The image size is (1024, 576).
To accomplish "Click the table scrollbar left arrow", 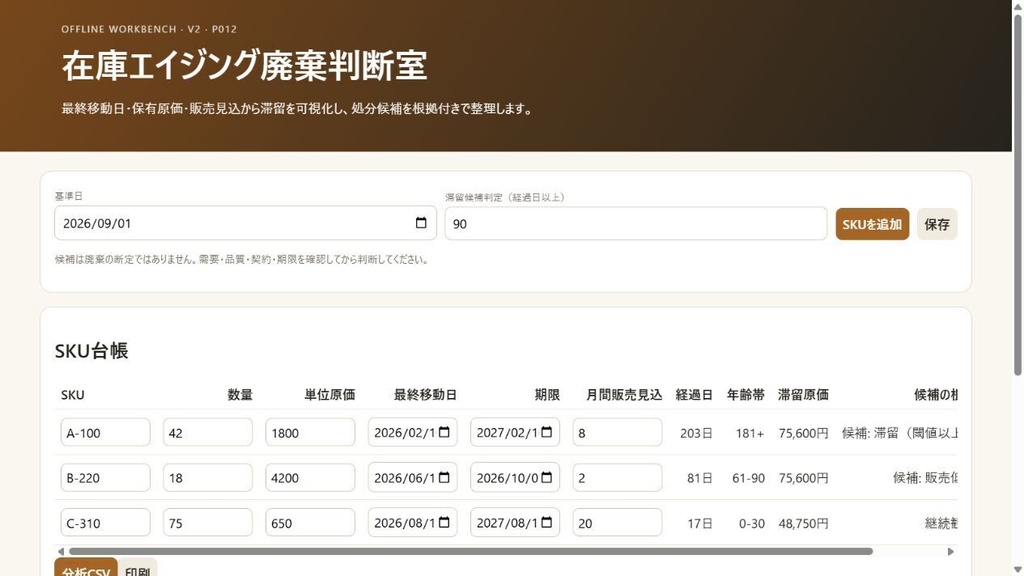I will pos(61,551).
